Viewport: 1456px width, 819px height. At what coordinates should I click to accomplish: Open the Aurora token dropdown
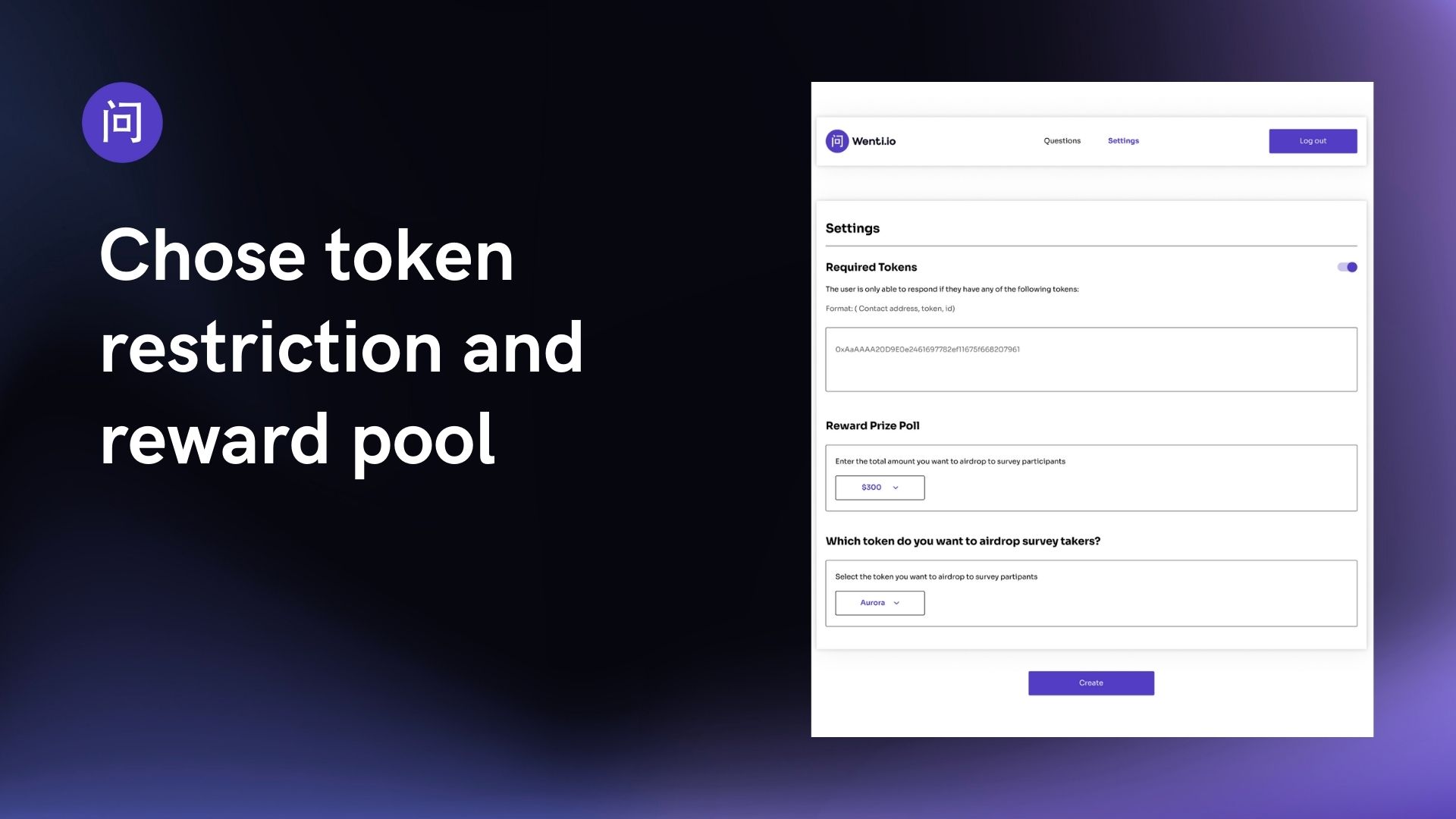(880, 603)
